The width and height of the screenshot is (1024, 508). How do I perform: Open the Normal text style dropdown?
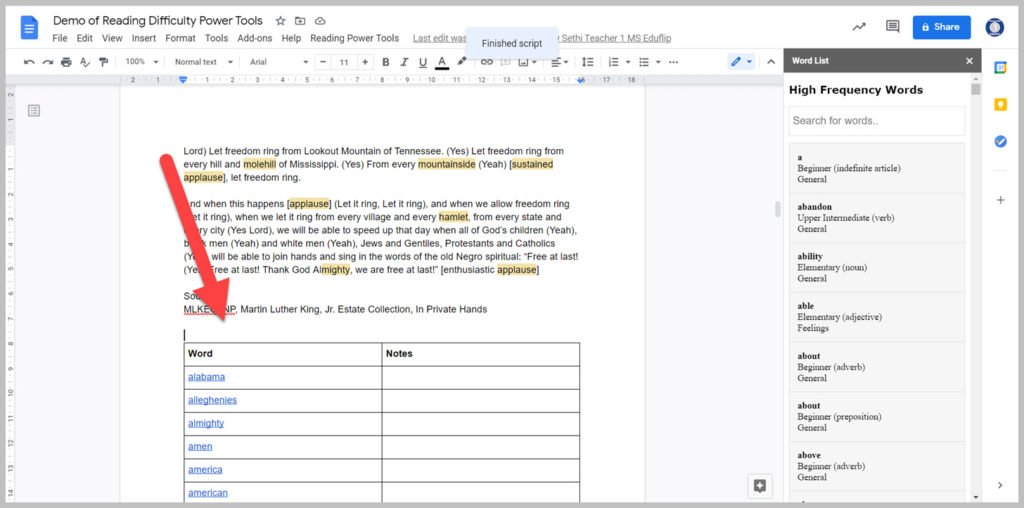204,62
